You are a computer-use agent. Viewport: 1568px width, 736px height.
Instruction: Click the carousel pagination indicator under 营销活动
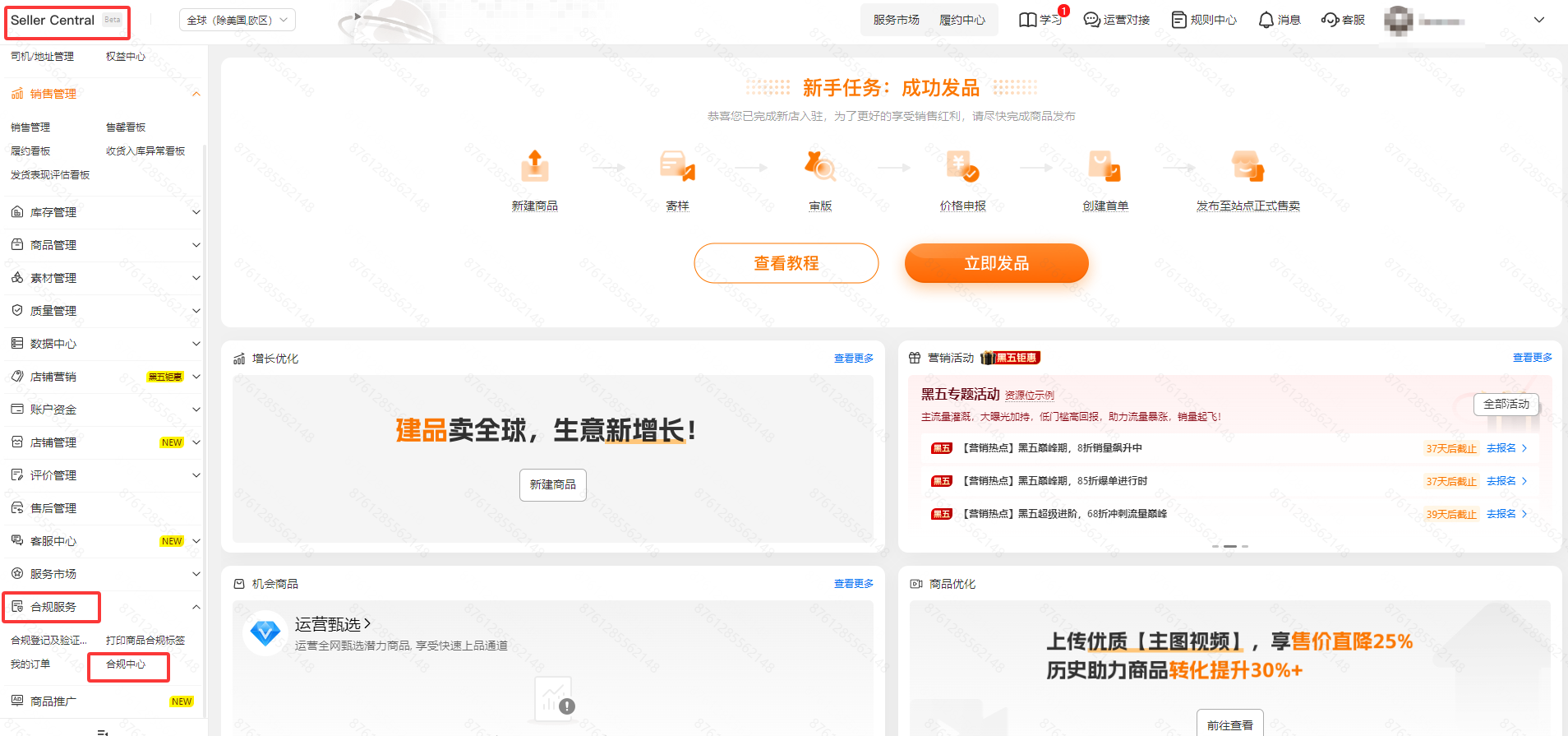(1229, 546)
